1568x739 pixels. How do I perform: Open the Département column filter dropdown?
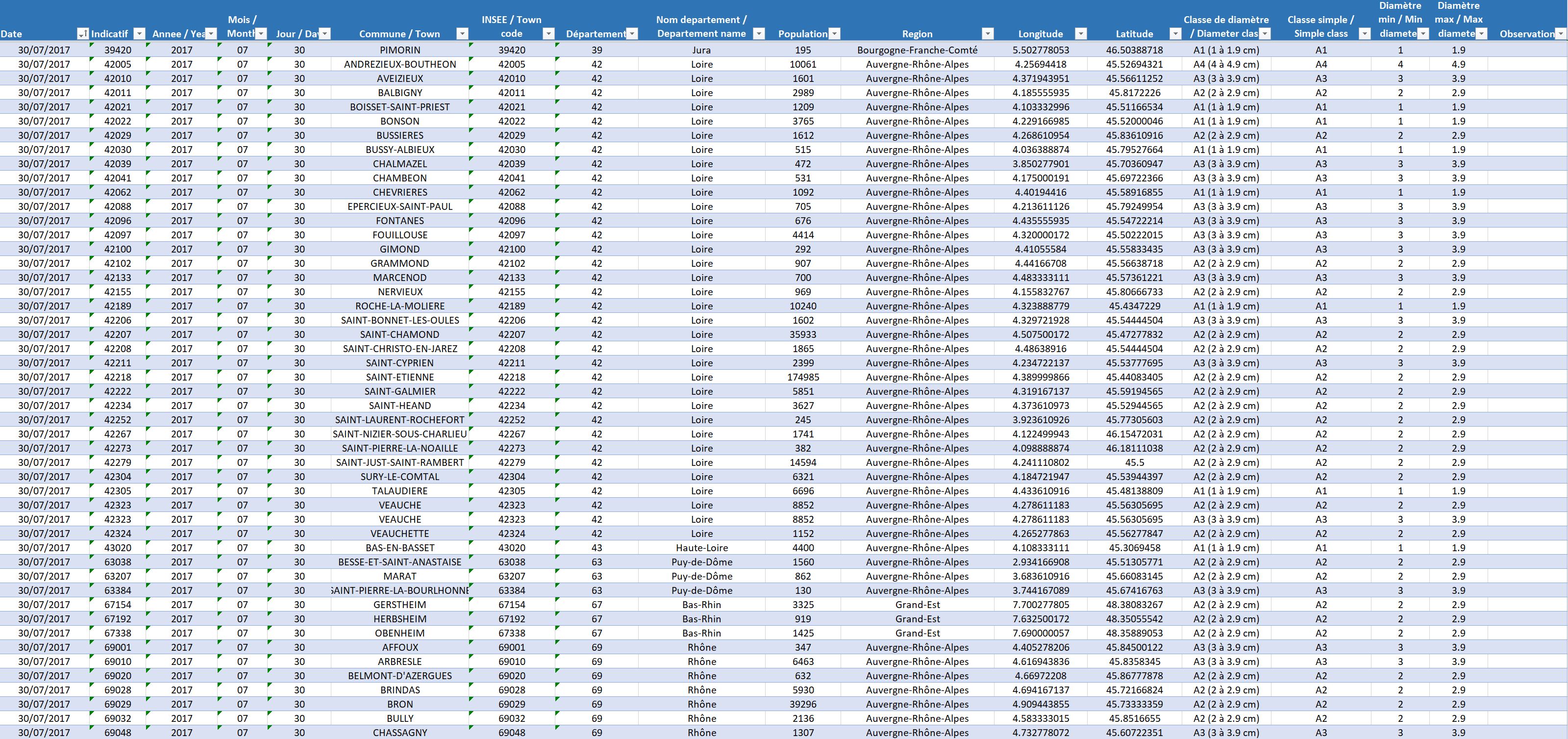(632, 34)
